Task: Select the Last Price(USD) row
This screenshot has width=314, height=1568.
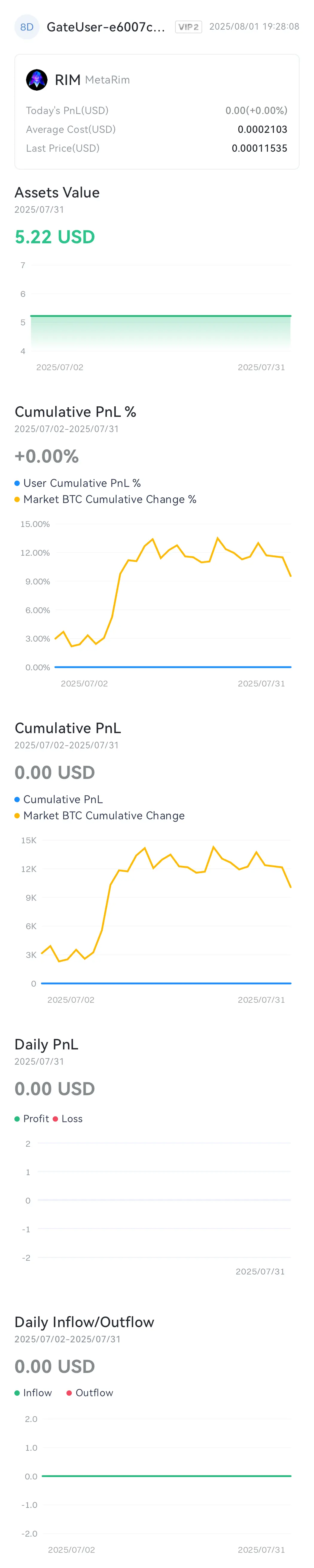Action: [x=156, y=148]
